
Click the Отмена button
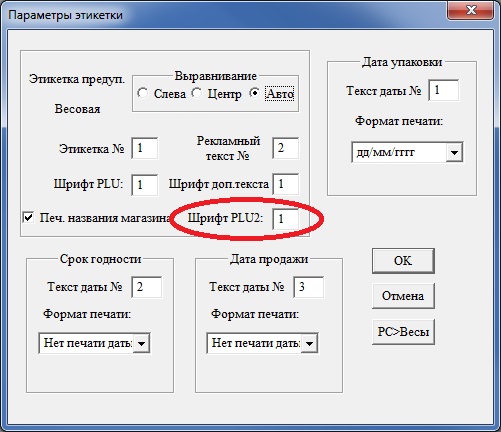[403, 296]
